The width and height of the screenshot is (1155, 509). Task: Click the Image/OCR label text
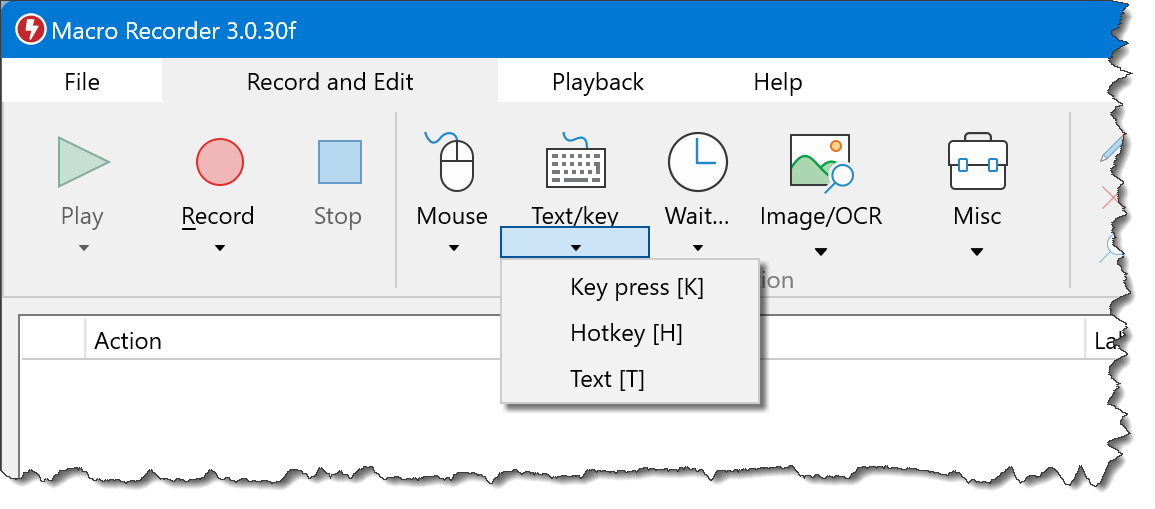tap(821, 217)
